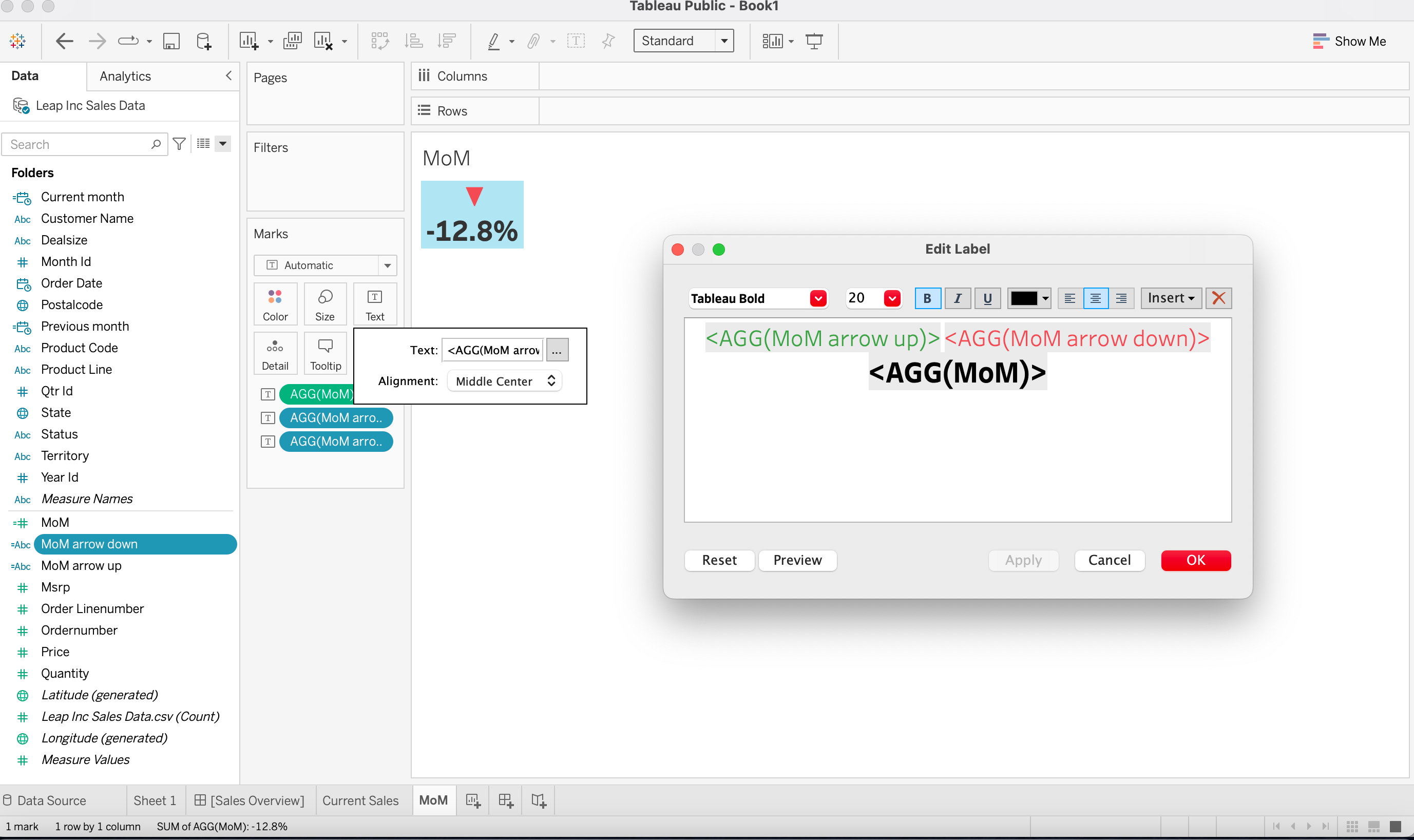Toggle Underline formatting in Edit Label
This screenshot has width=1414, height=840.
(x=987, y=298)
